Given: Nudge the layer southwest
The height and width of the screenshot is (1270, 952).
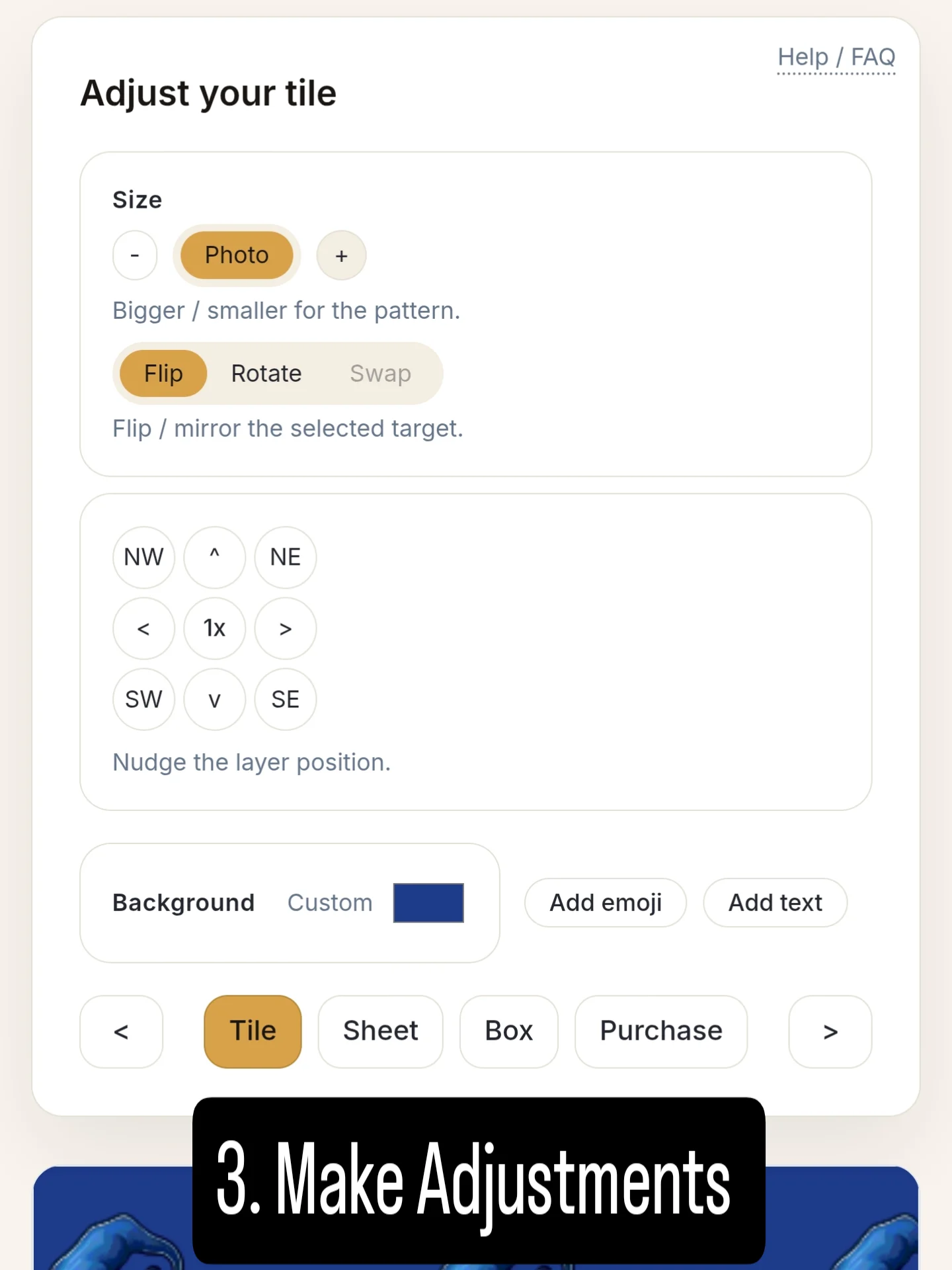Looking at the screenshot, I should 143,699.
